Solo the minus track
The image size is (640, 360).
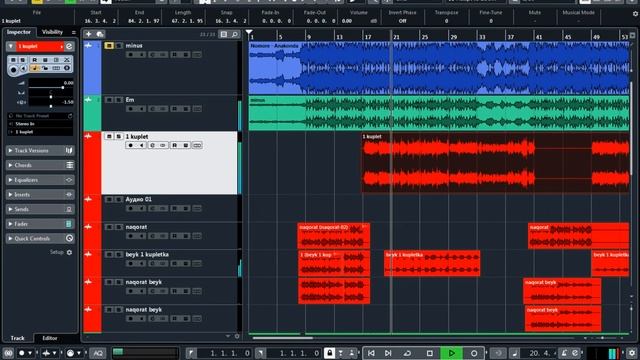(x=119, y=46)
